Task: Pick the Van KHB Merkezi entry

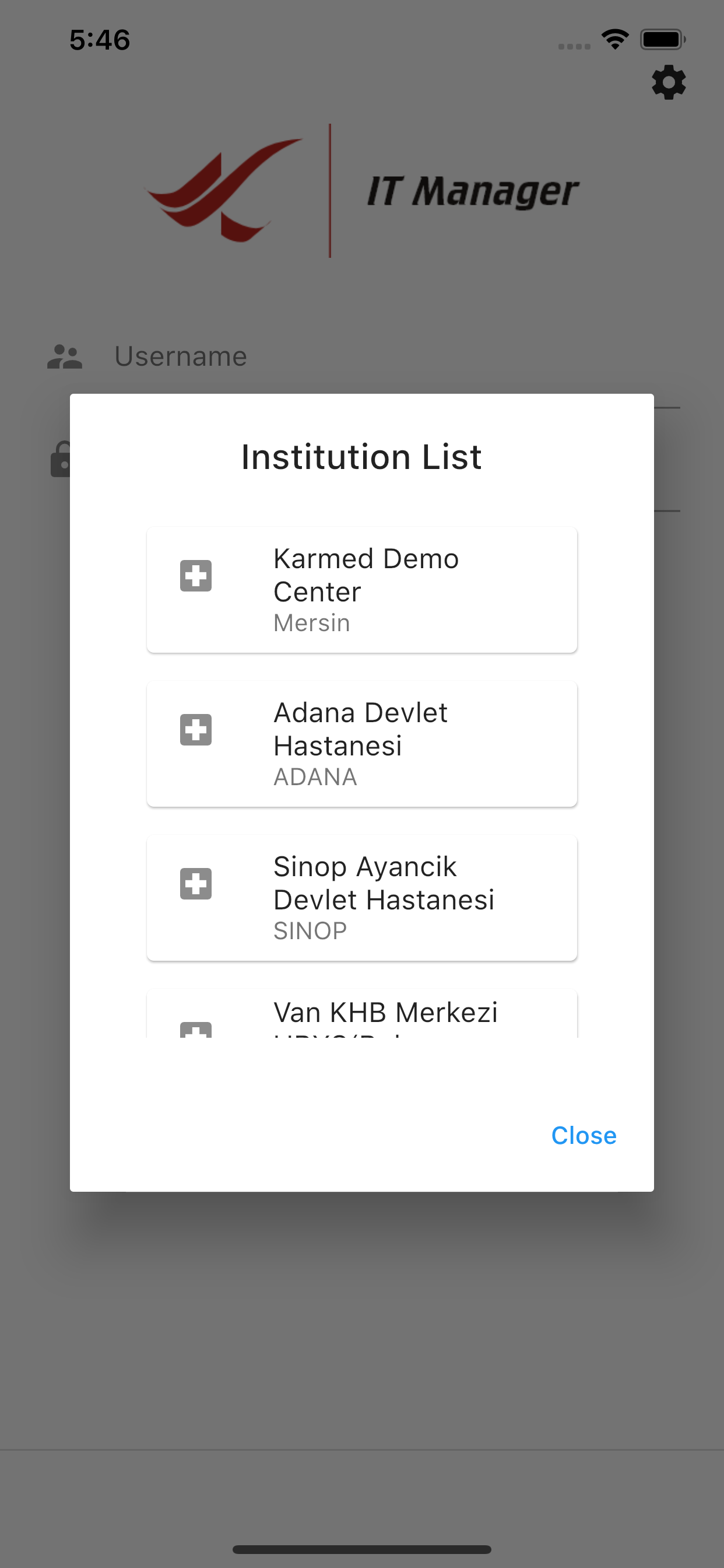Action: [385, 1013]
